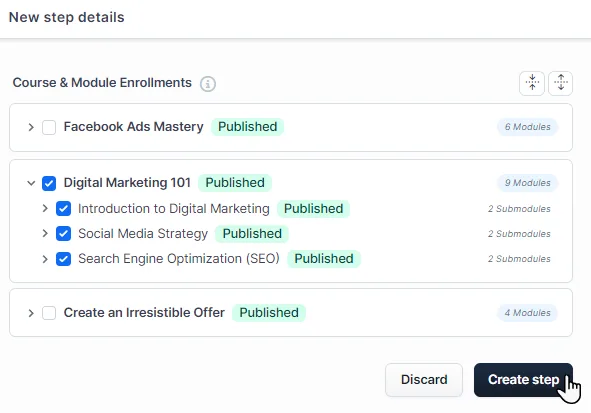Expand Search Engine Optimization (SEO) submodules
The width and height of the screenshot is (591, 413).
point(45,259)
